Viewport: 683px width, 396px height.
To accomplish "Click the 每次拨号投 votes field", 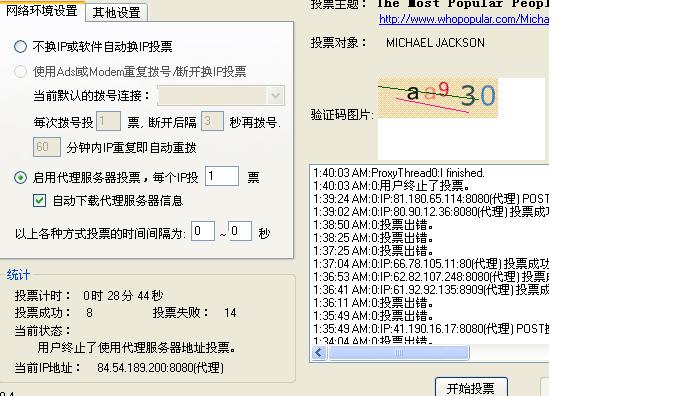I will (x=108, y=121).
